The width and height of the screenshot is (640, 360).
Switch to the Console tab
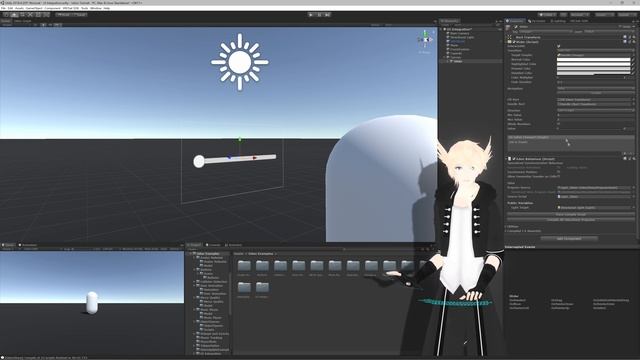(x=213, y=245)
